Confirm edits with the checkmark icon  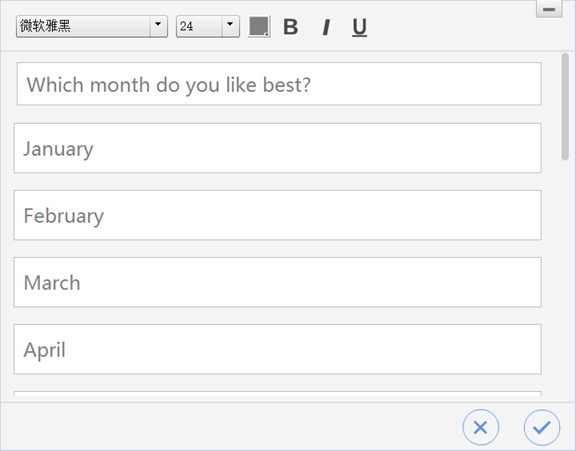click(542, 427)
